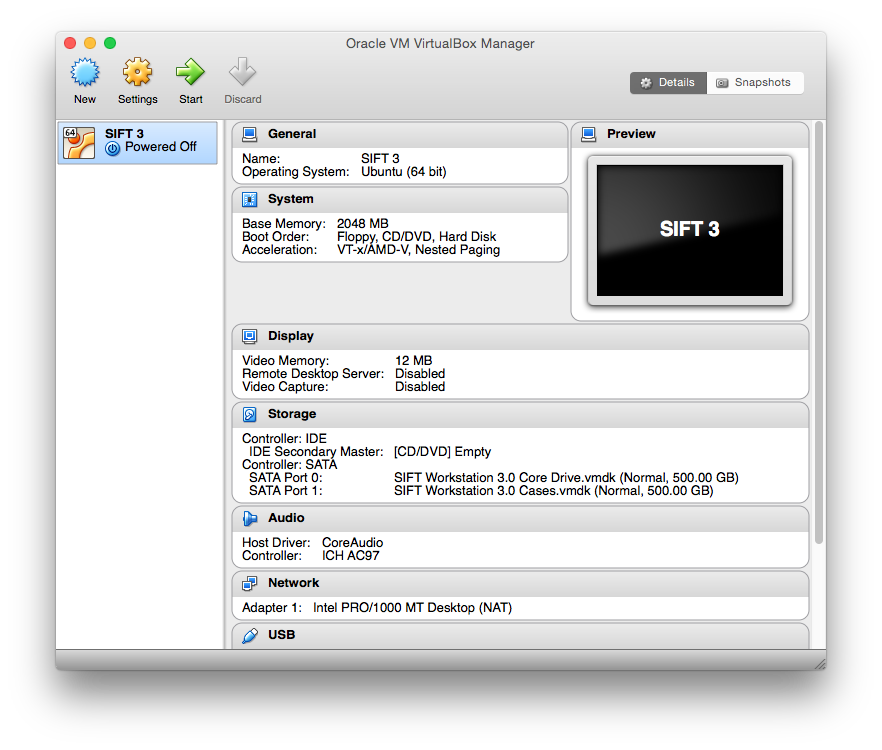Click the Powered Off status icon

pyautogui.click(x=112, y=149)
